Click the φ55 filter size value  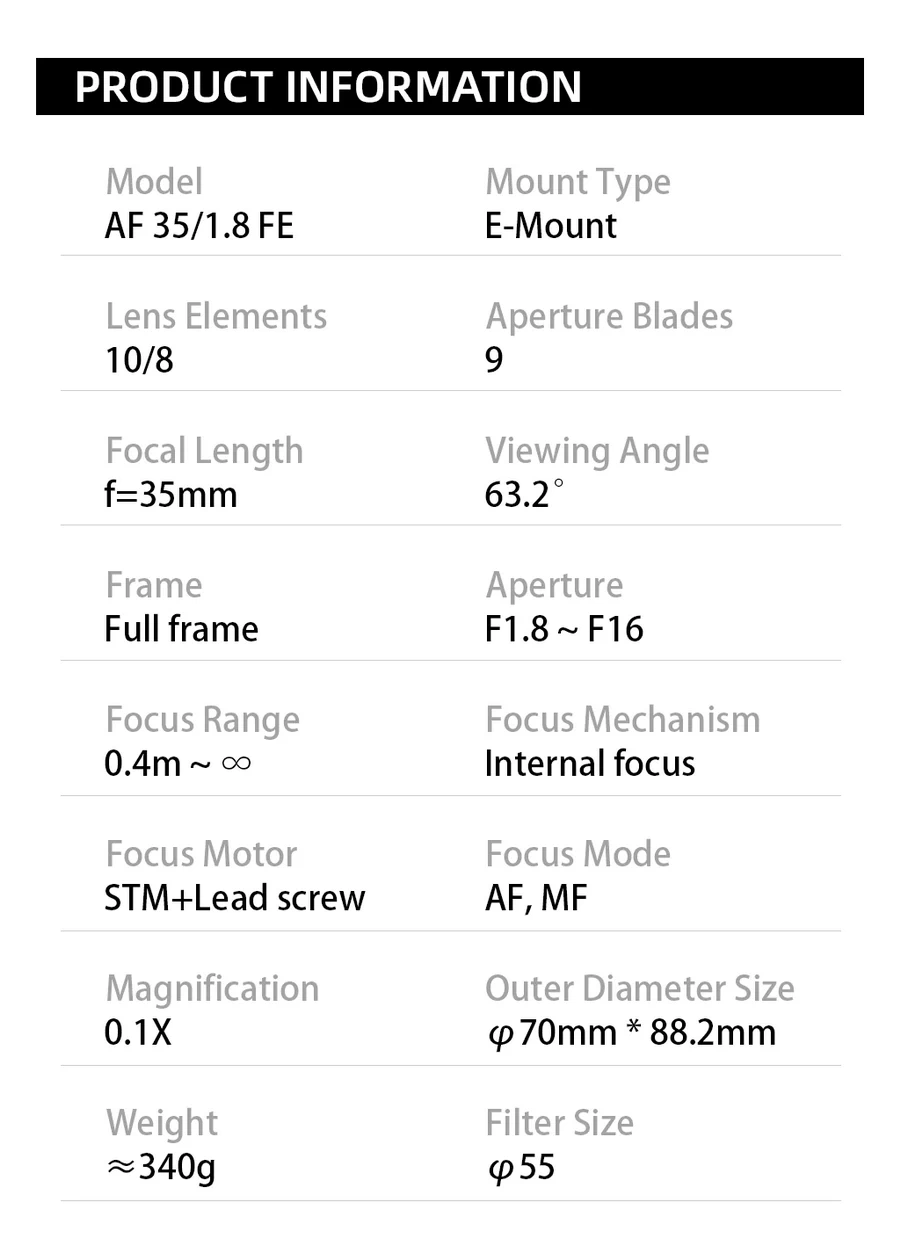point(520,1167)
